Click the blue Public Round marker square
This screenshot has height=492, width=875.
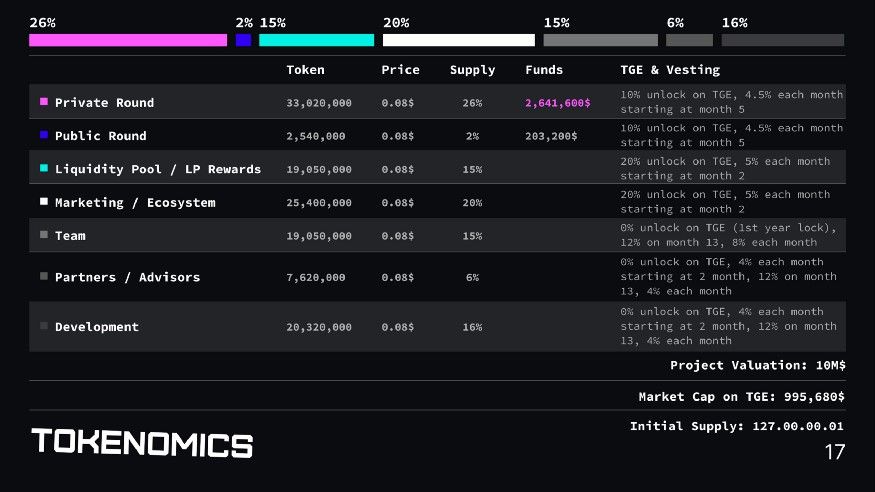tap(44, 135)
